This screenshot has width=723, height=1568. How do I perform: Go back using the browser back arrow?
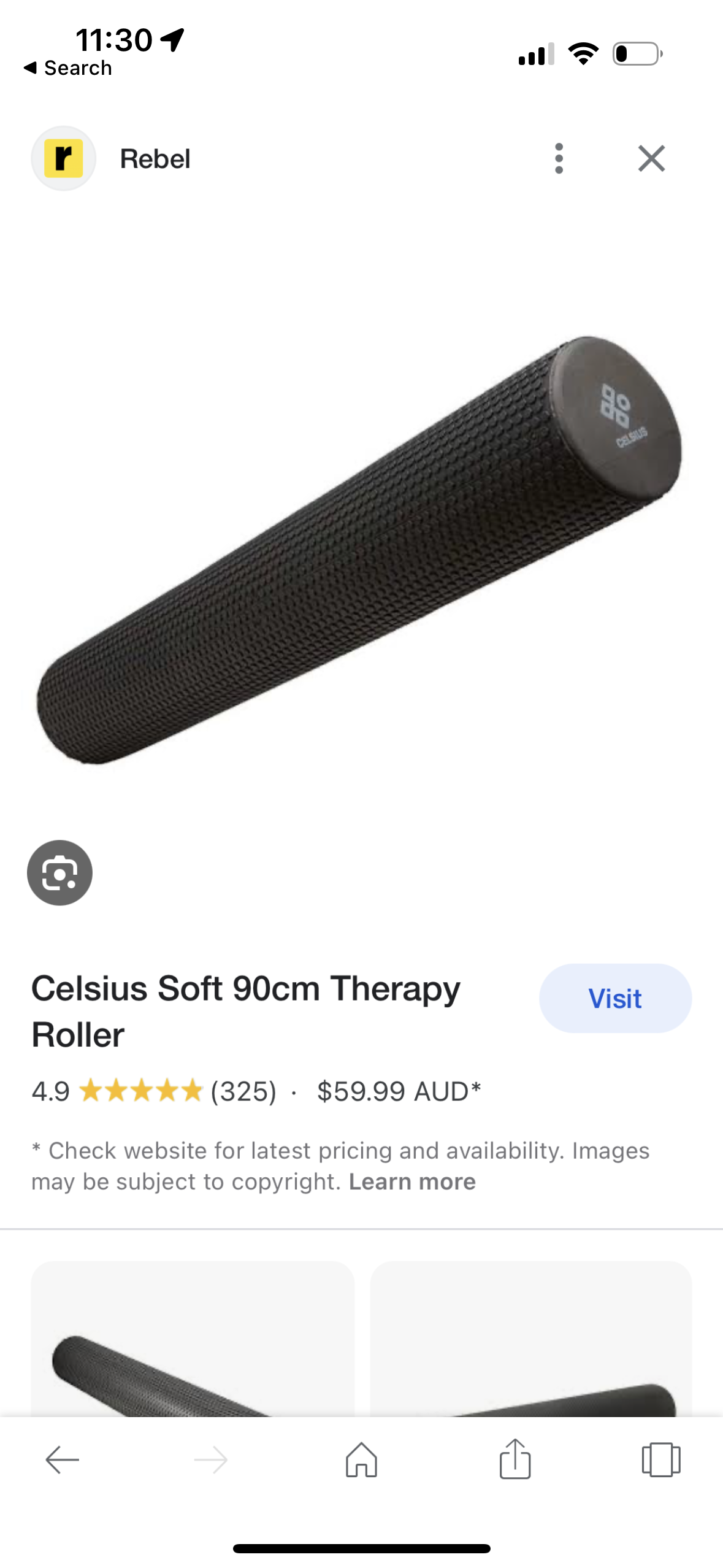tap(62, 1459)
